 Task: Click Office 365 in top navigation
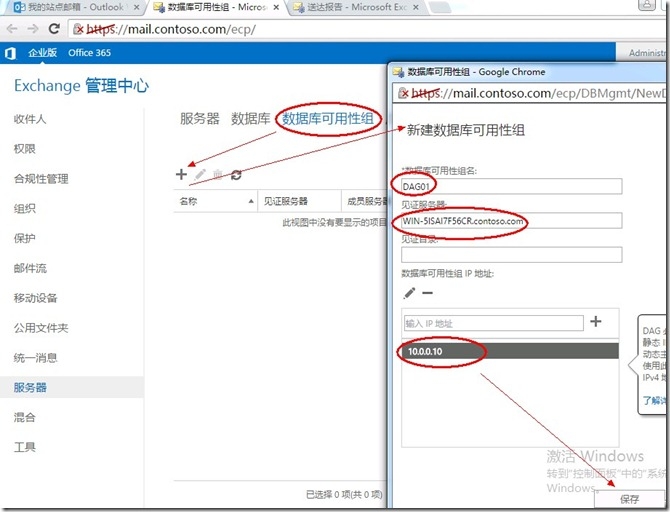point(89,53)
